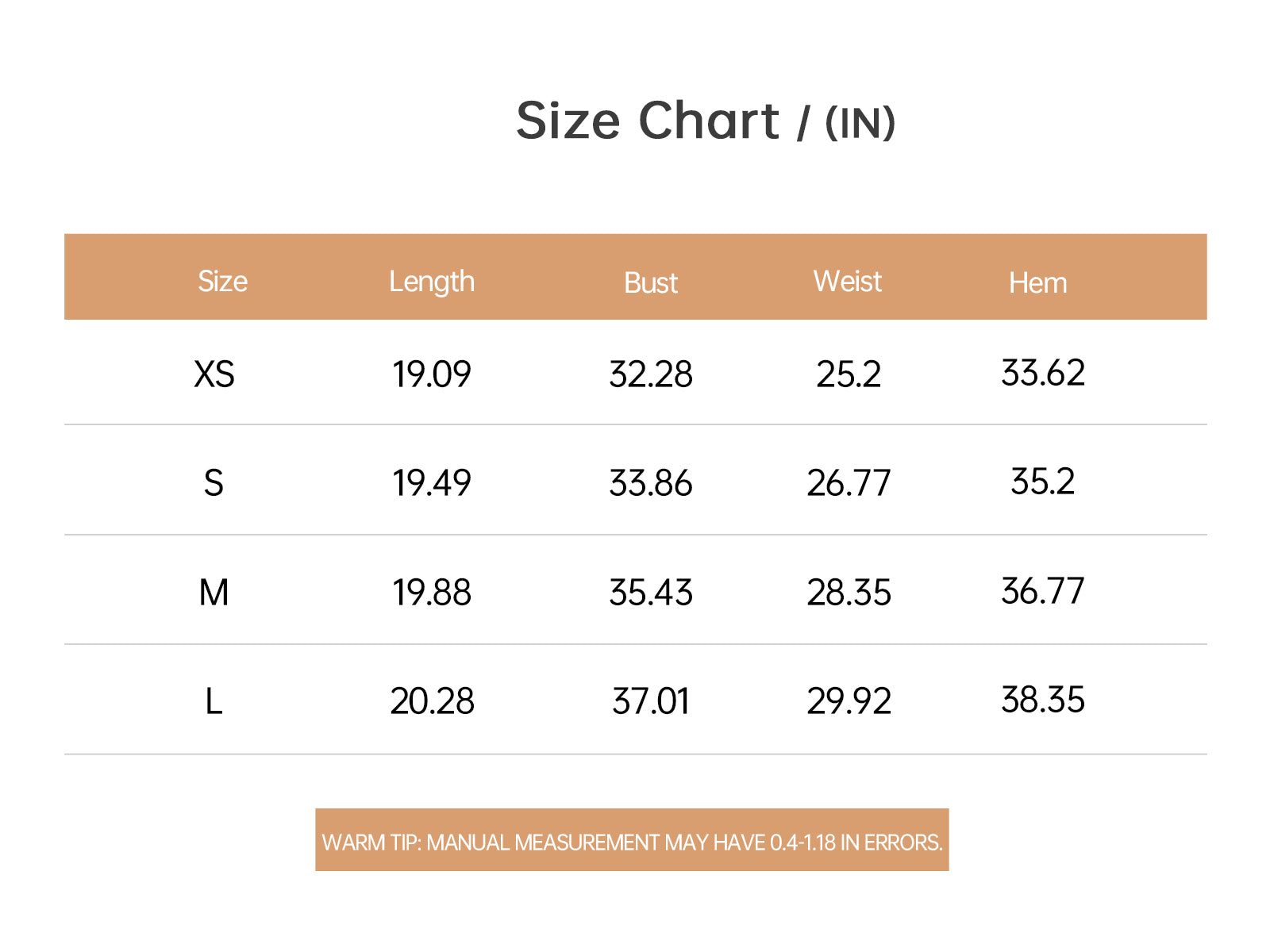Screen dimensions: 1270x952
Task: Select the L size row label
Action: point(214,701)
